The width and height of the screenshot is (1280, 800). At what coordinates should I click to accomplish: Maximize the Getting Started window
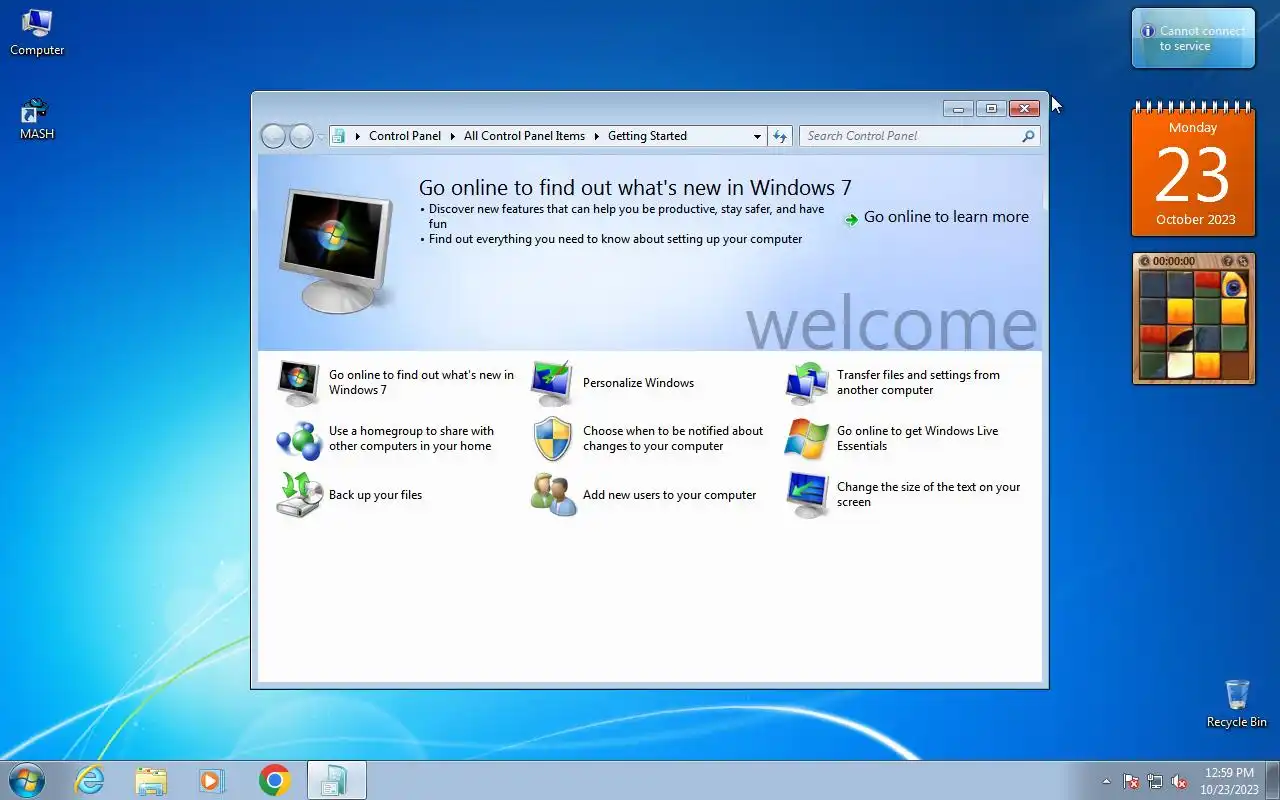point(991,108)
